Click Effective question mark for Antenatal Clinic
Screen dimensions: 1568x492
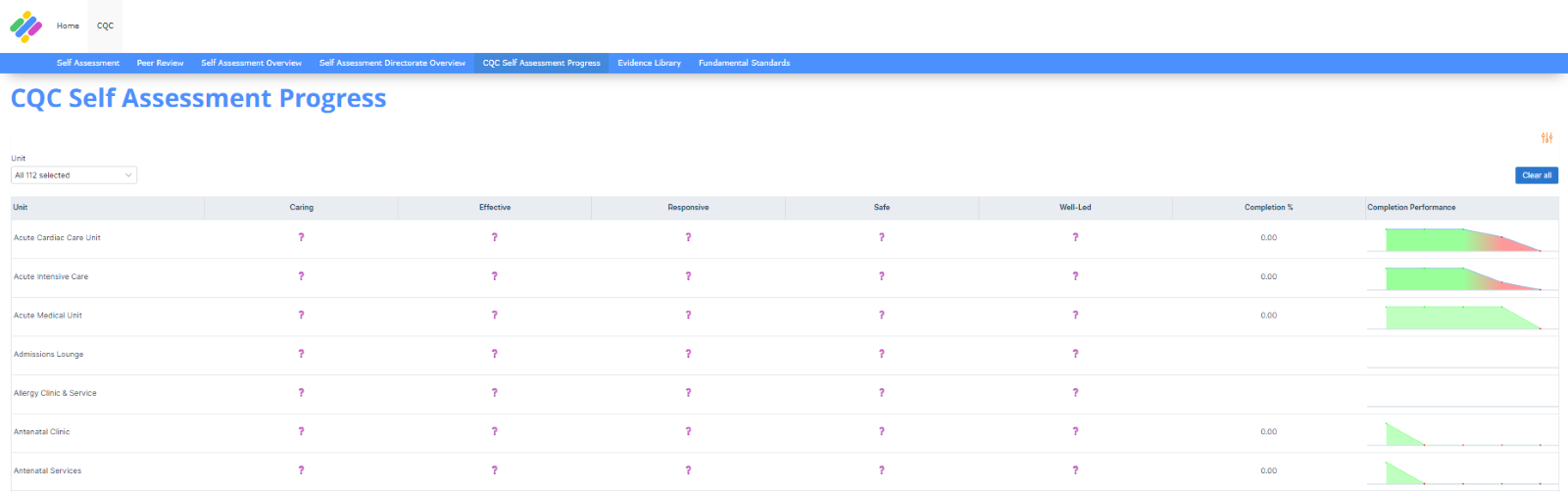[x=494, y=431]
